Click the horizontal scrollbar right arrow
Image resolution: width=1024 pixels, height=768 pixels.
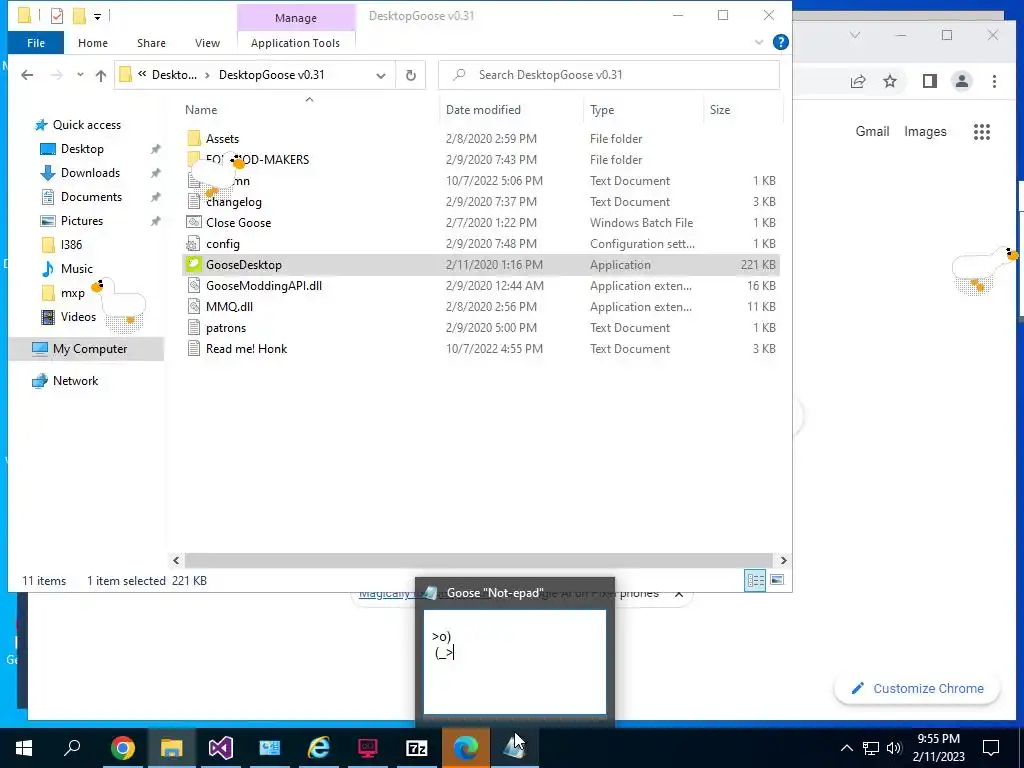[783, 560]
